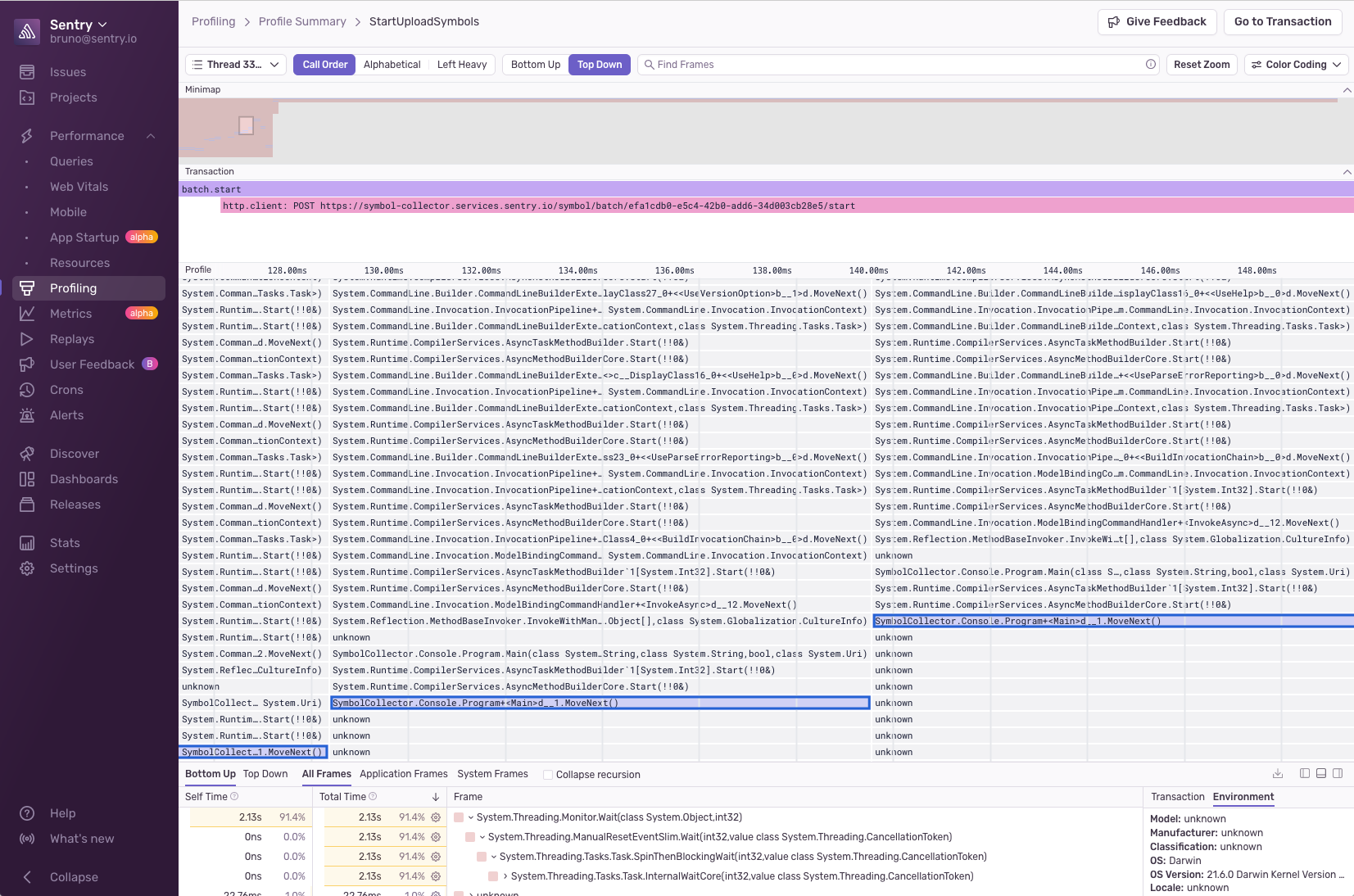The height and width of the screenshot is (896, 1354).
Task: Open Profiling section icon
Action: (27, 288)
